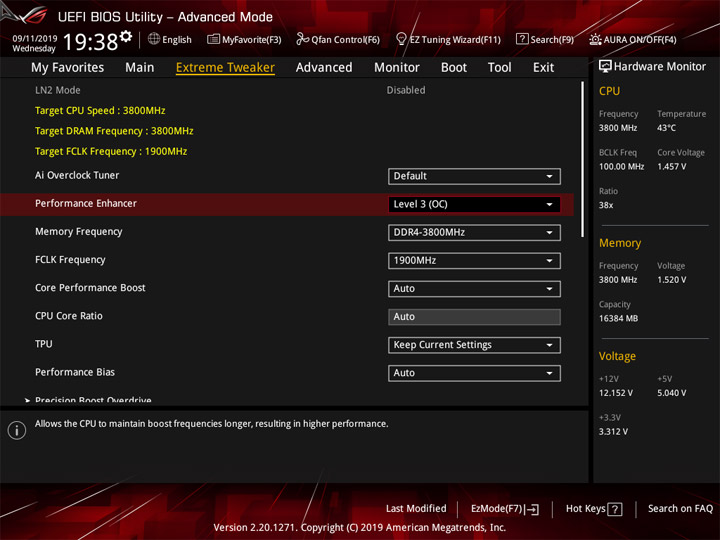Switch to the Tool tab
The height and width of the screenshot is (540, 720).
pos(500,68)
